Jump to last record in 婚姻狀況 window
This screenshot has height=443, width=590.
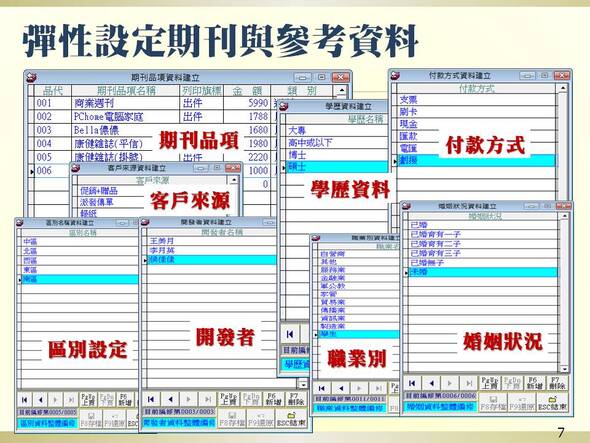click(x=469, y=383)
